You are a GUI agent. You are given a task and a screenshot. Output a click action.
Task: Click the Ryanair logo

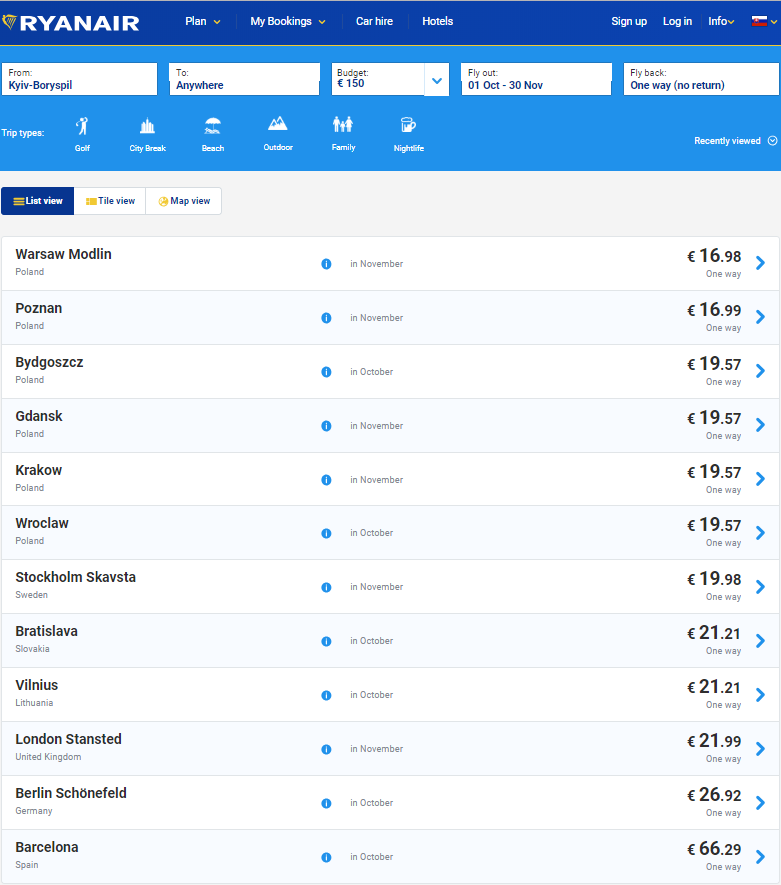click(71, 23)
